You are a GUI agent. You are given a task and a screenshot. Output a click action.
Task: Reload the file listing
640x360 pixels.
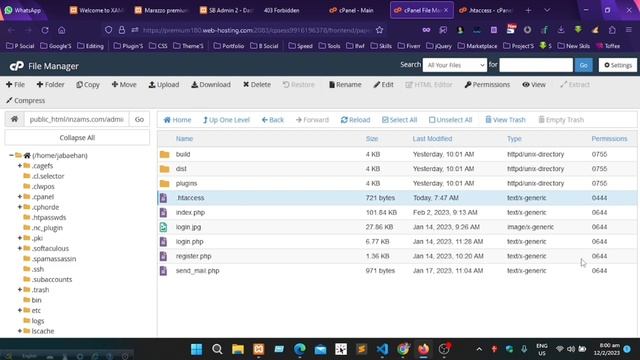[356, 120]
